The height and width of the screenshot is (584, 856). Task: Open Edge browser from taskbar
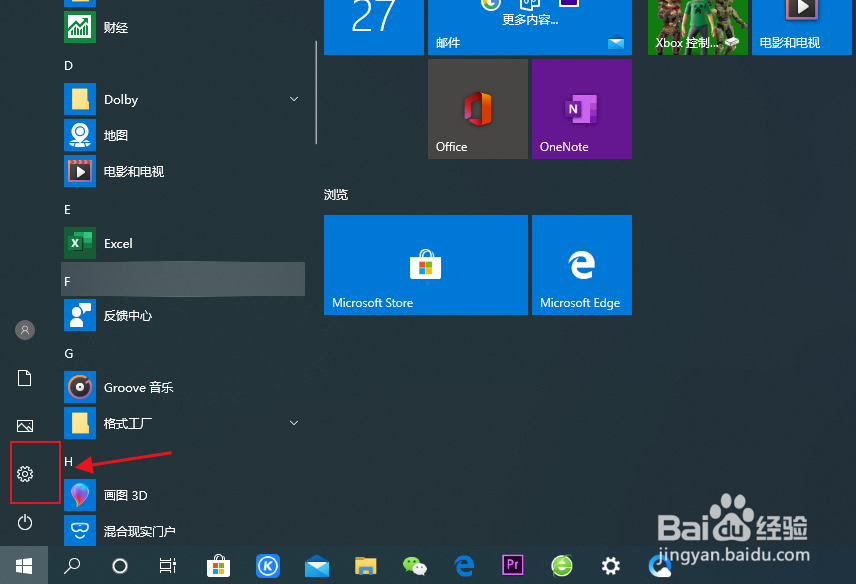point(464,565)
